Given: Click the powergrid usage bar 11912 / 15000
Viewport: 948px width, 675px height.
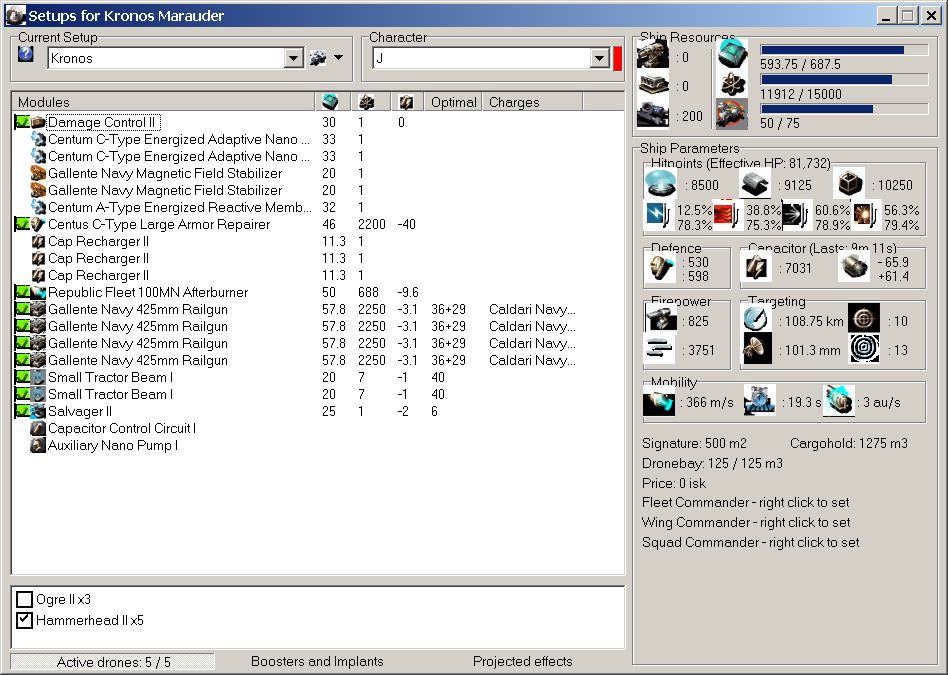Looking at the screenshot, I should (x=844, y=79).
